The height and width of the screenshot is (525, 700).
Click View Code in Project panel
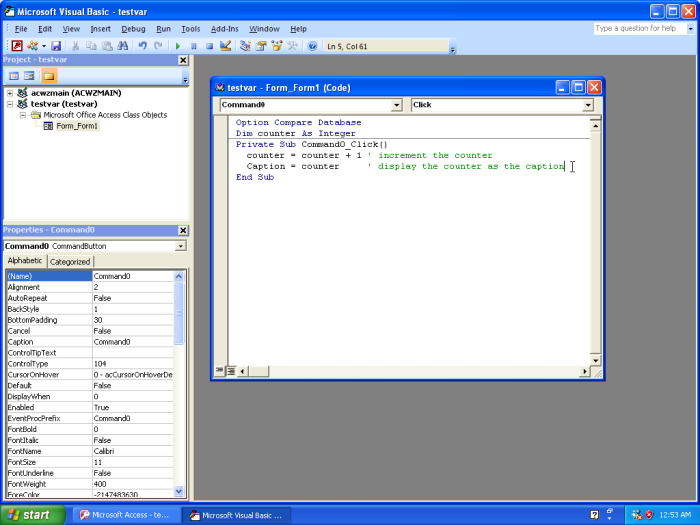click(14, 76)
